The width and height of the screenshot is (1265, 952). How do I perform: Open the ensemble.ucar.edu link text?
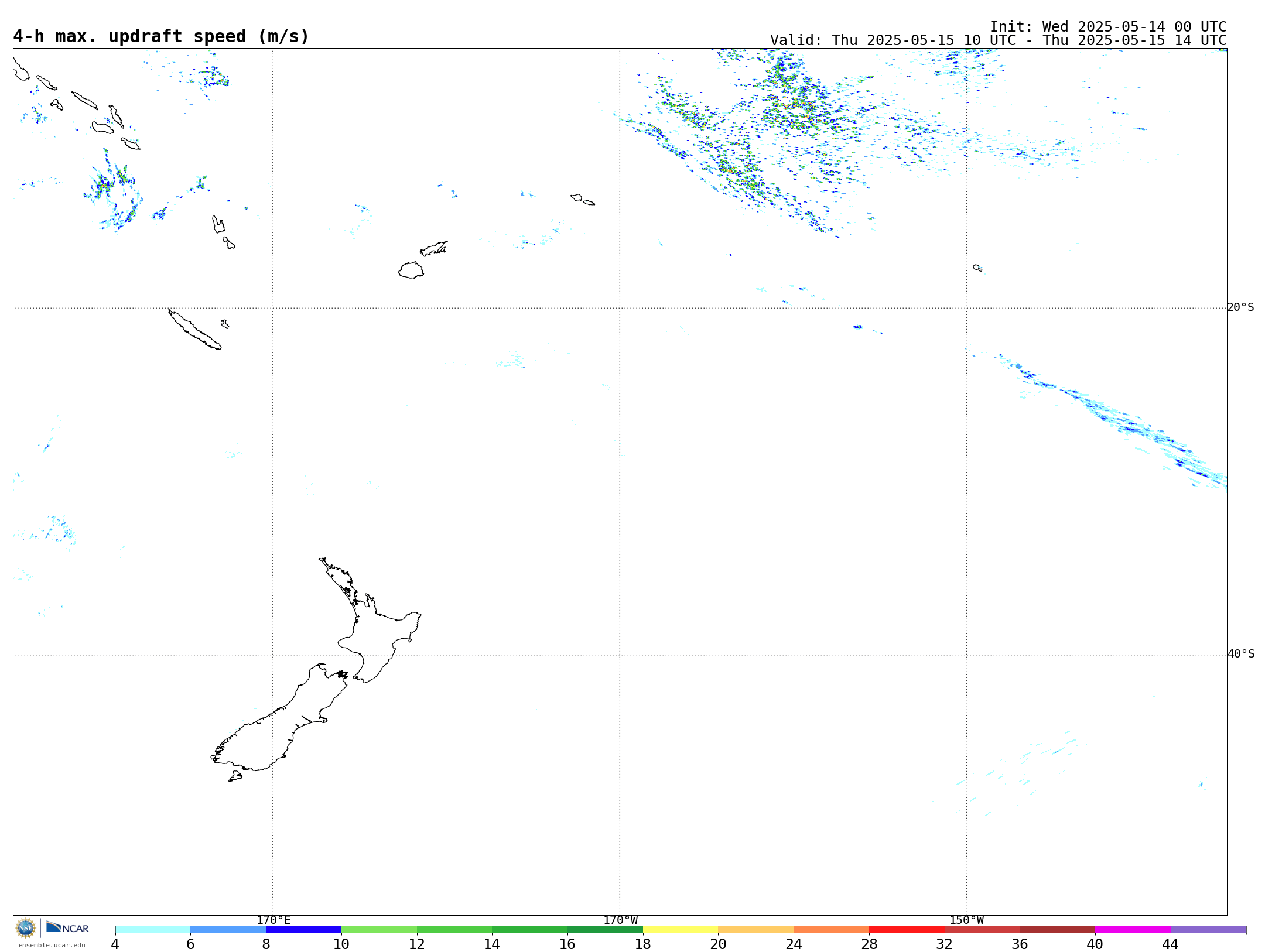(52, 945)
